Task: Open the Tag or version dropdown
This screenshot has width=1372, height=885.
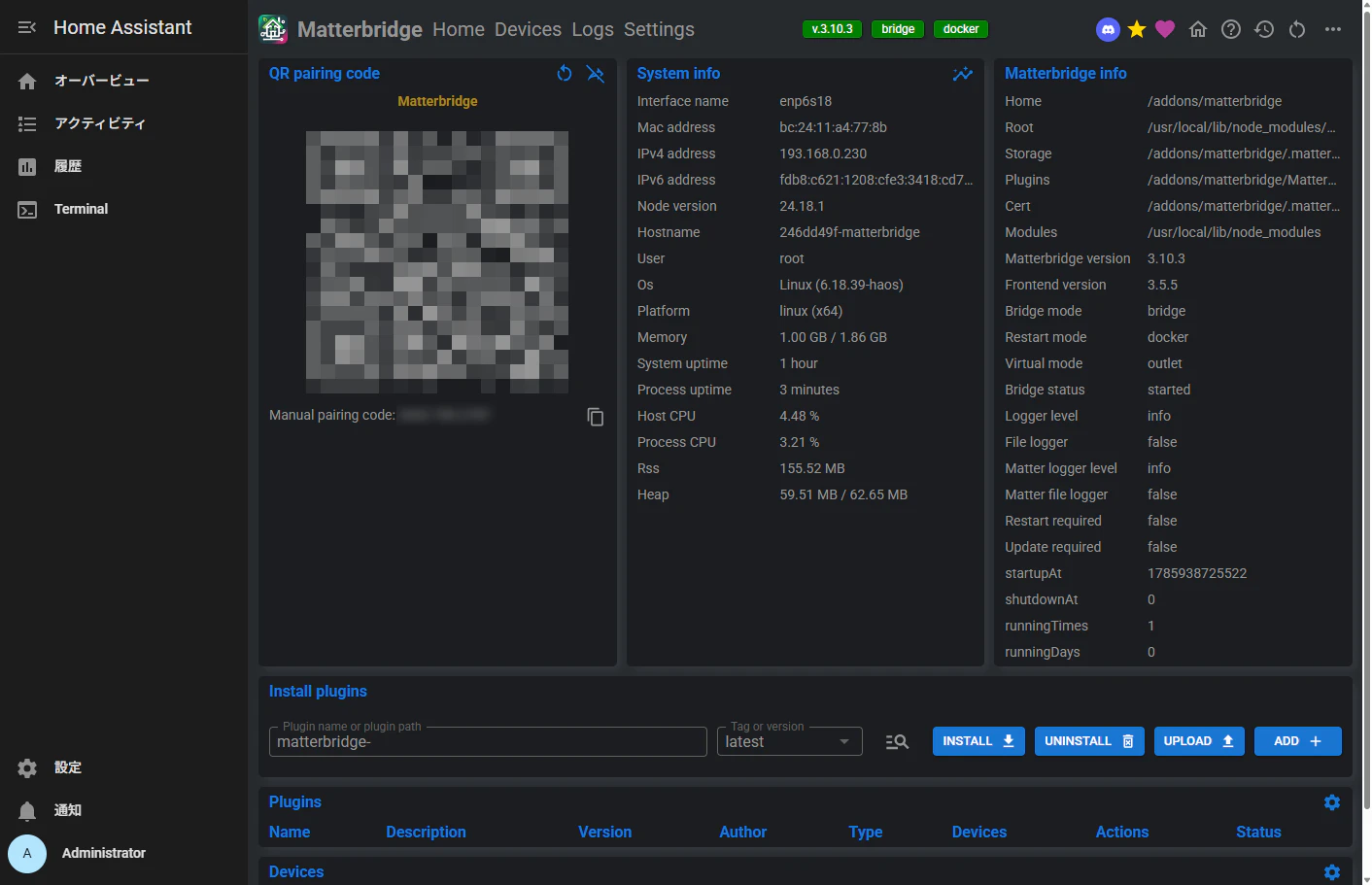Action: point(790,741)
